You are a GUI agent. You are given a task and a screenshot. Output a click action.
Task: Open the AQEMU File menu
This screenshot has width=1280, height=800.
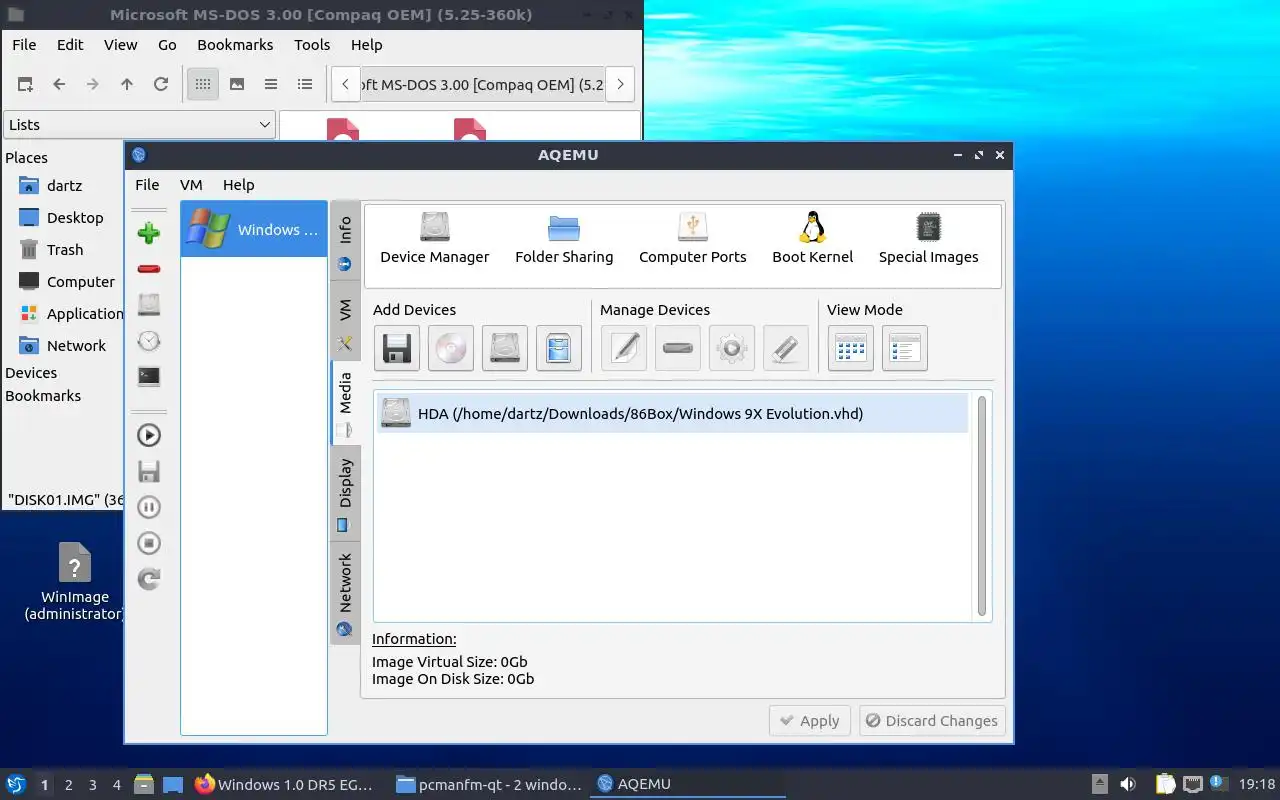[x=147, y=185]
